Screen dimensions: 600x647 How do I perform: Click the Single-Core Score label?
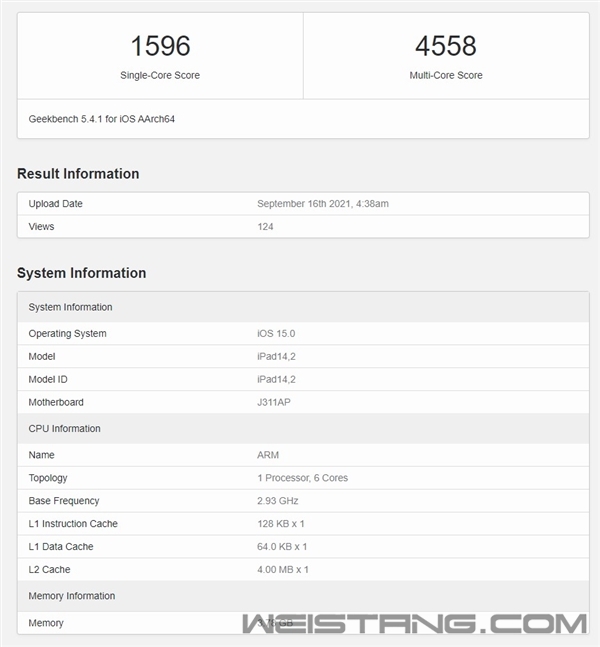[x=160, y=75]
